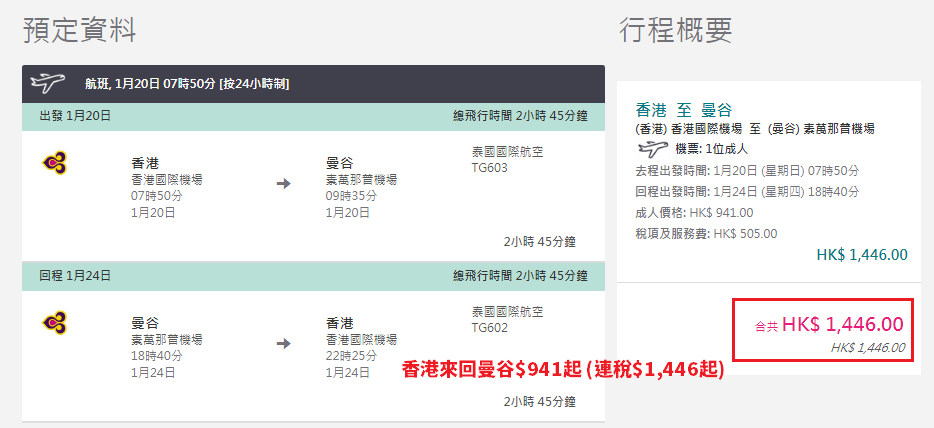The image size is (934, 428).
Task: Select outbound flight number TG603
Action: (490, 168)
